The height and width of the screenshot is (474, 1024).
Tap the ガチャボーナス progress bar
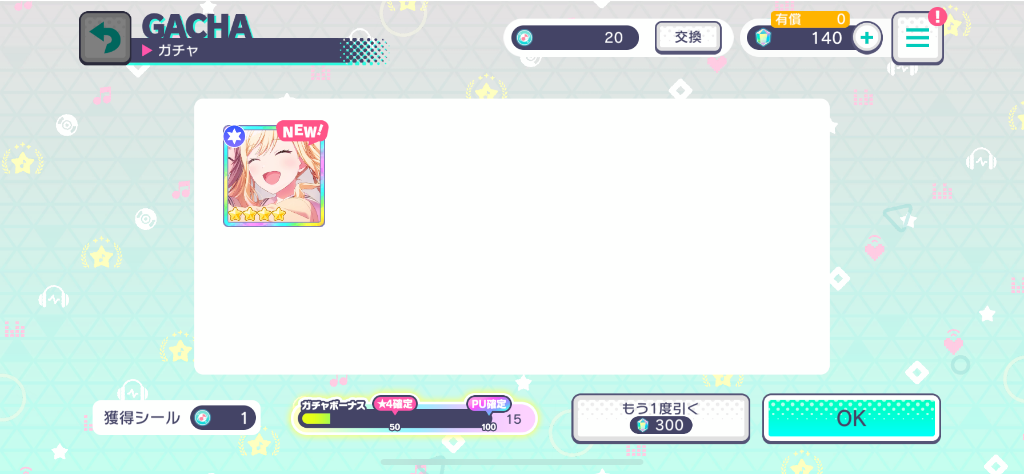tap(397, 419)
